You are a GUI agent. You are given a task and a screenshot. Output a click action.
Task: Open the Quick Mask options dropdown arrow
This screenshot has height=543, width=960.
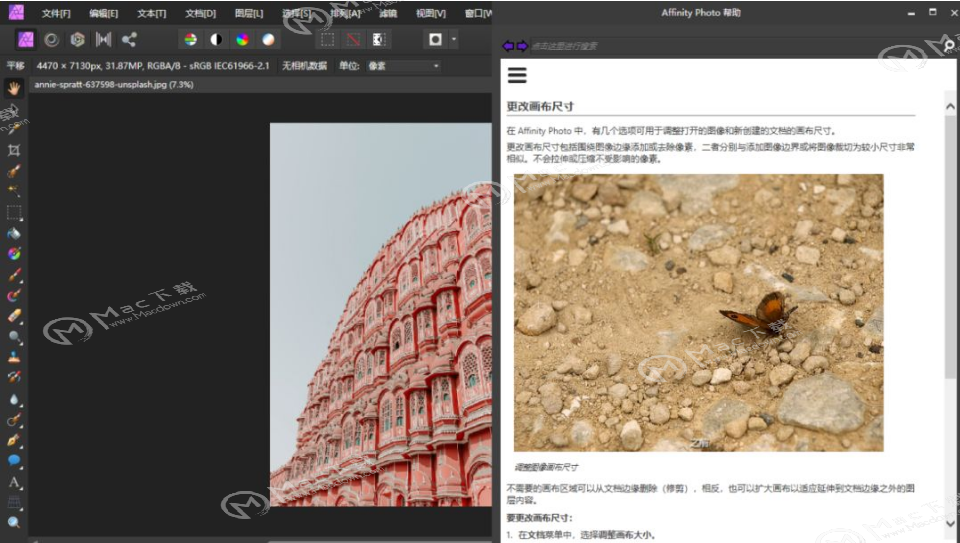pos(454,40)
